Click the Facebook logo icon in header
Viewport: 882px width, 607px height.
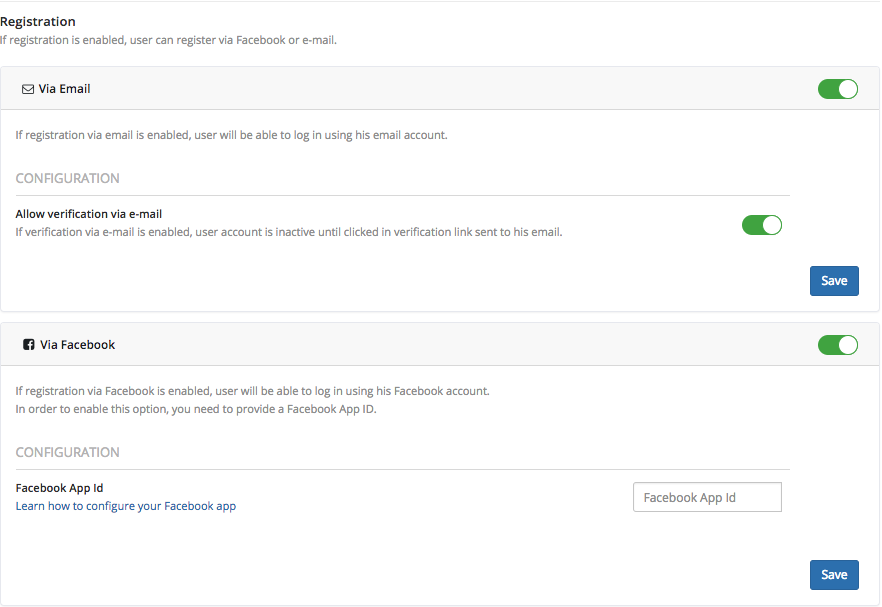(29, 345)
